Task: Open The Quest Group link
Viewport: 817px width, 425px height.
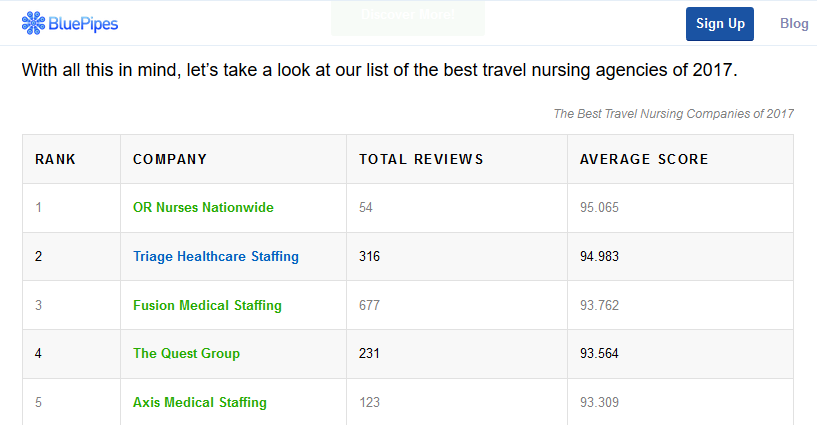Action: pos(187,354)
